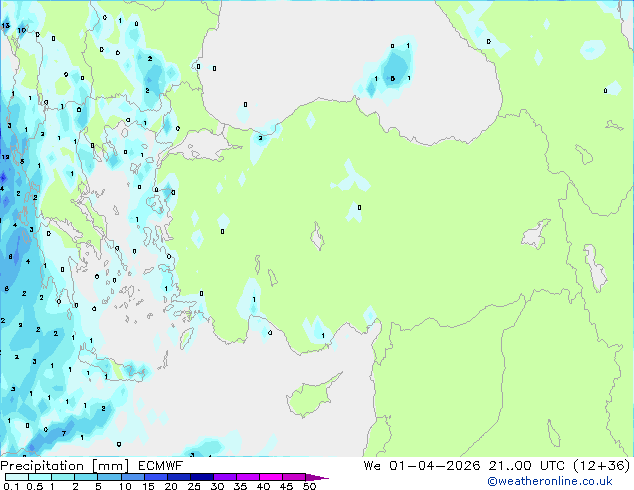Click legend tick label '0.1'
Screen dimensions: 634x490
tap(11, 486)
